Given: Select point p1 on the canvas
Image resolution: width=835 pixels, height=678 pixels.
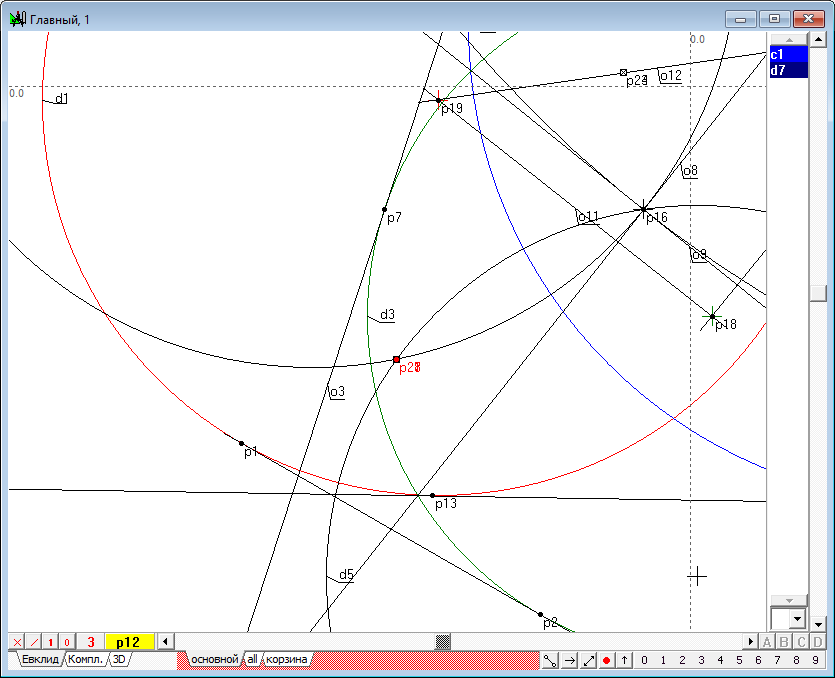Looking at the screenshot, I should pyautogui.click(x=241, y=443).
